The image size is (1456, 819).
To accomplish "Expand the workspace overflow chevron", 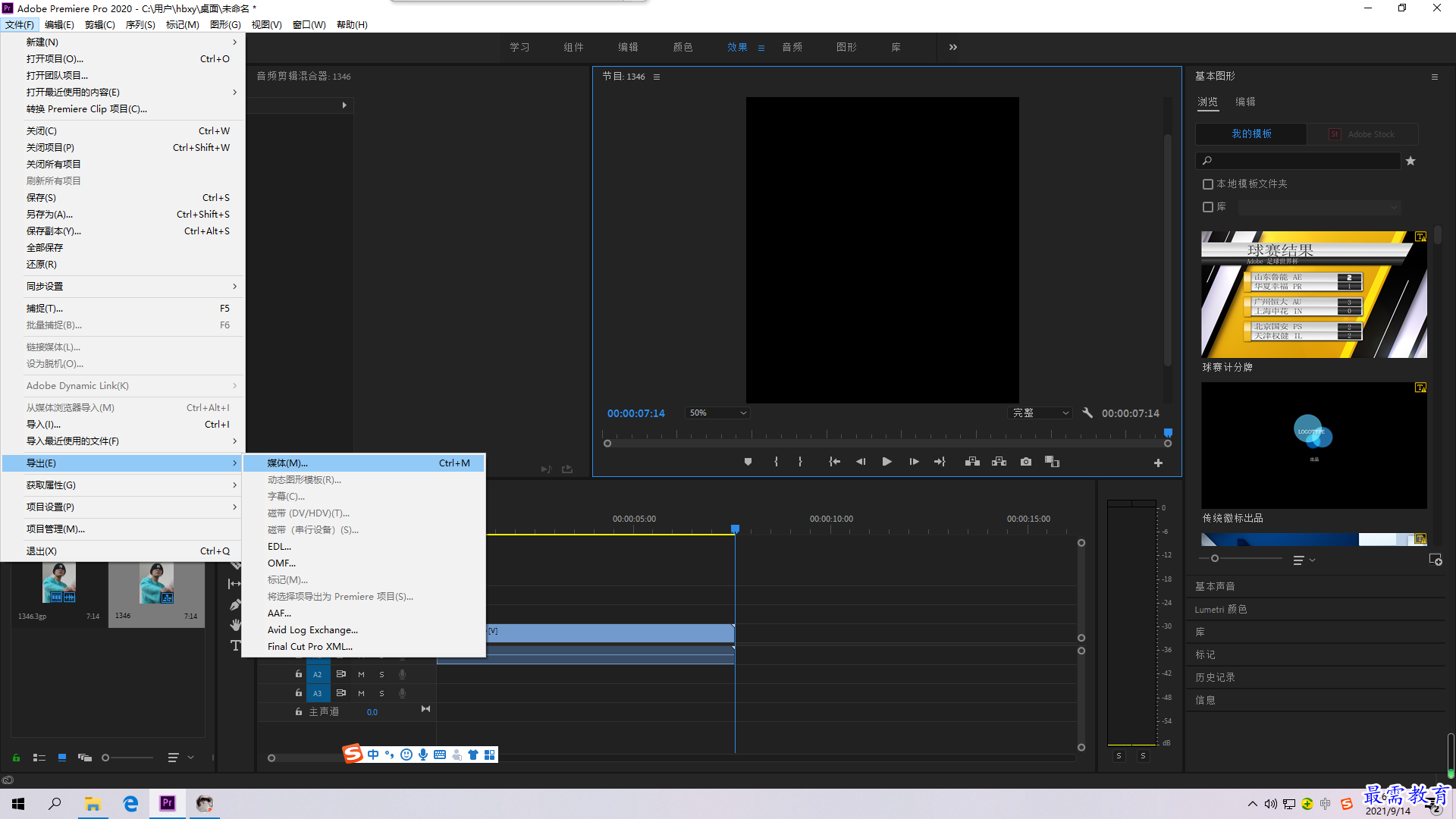I will coord(952,47).
